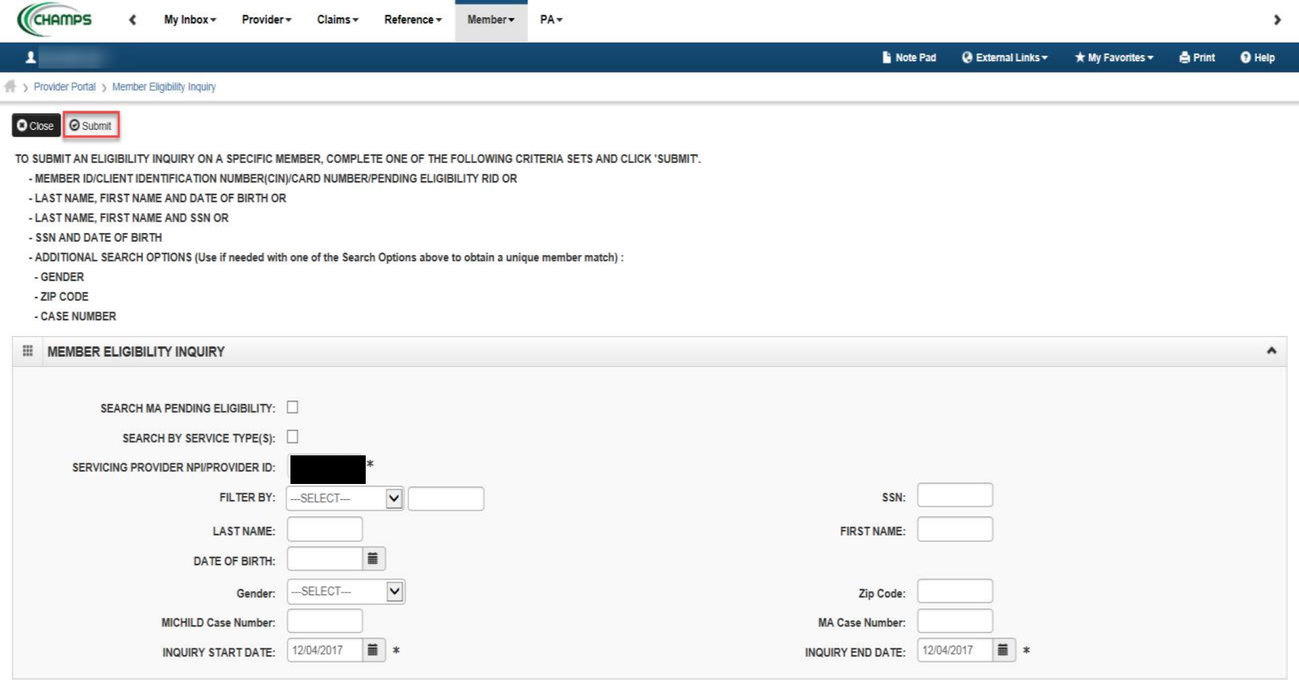
Task: Click the CHAMPS logo
Action: 55,19
